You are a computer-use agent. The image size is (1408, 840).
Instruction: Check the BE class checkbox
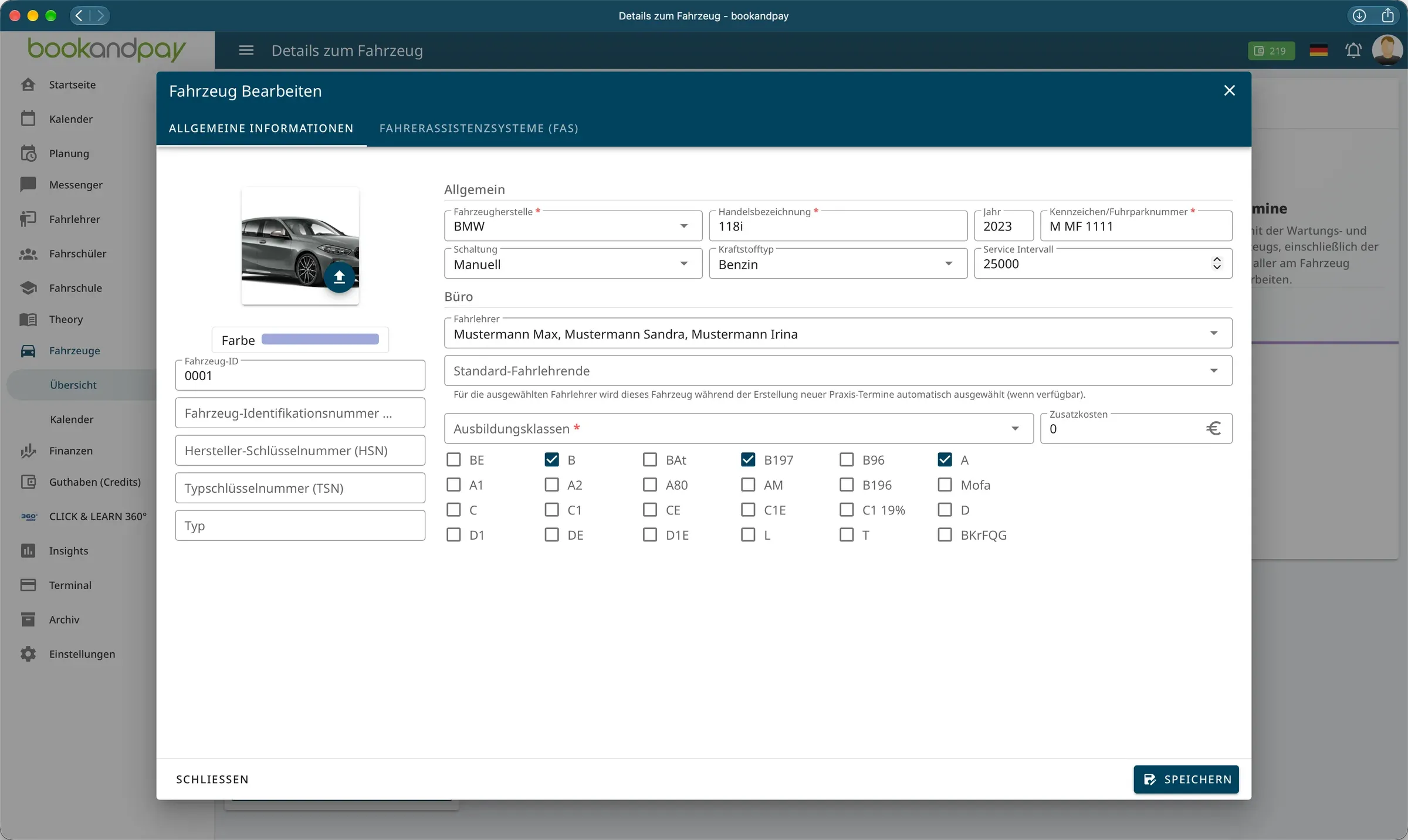point(453,460)
